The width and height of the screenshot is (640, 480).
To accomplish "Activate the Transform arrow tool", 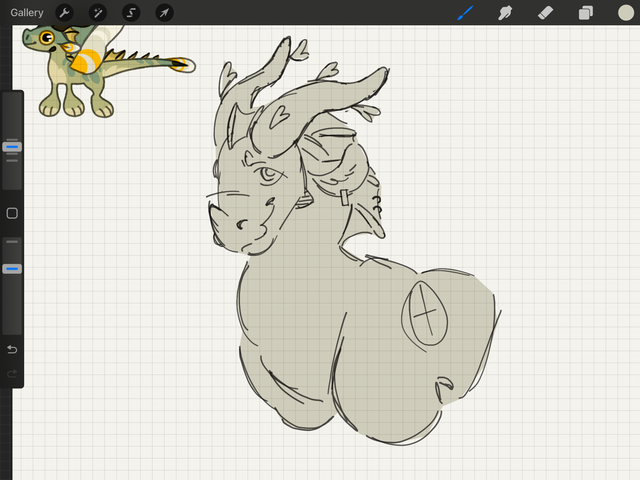I will click(164, 13).
